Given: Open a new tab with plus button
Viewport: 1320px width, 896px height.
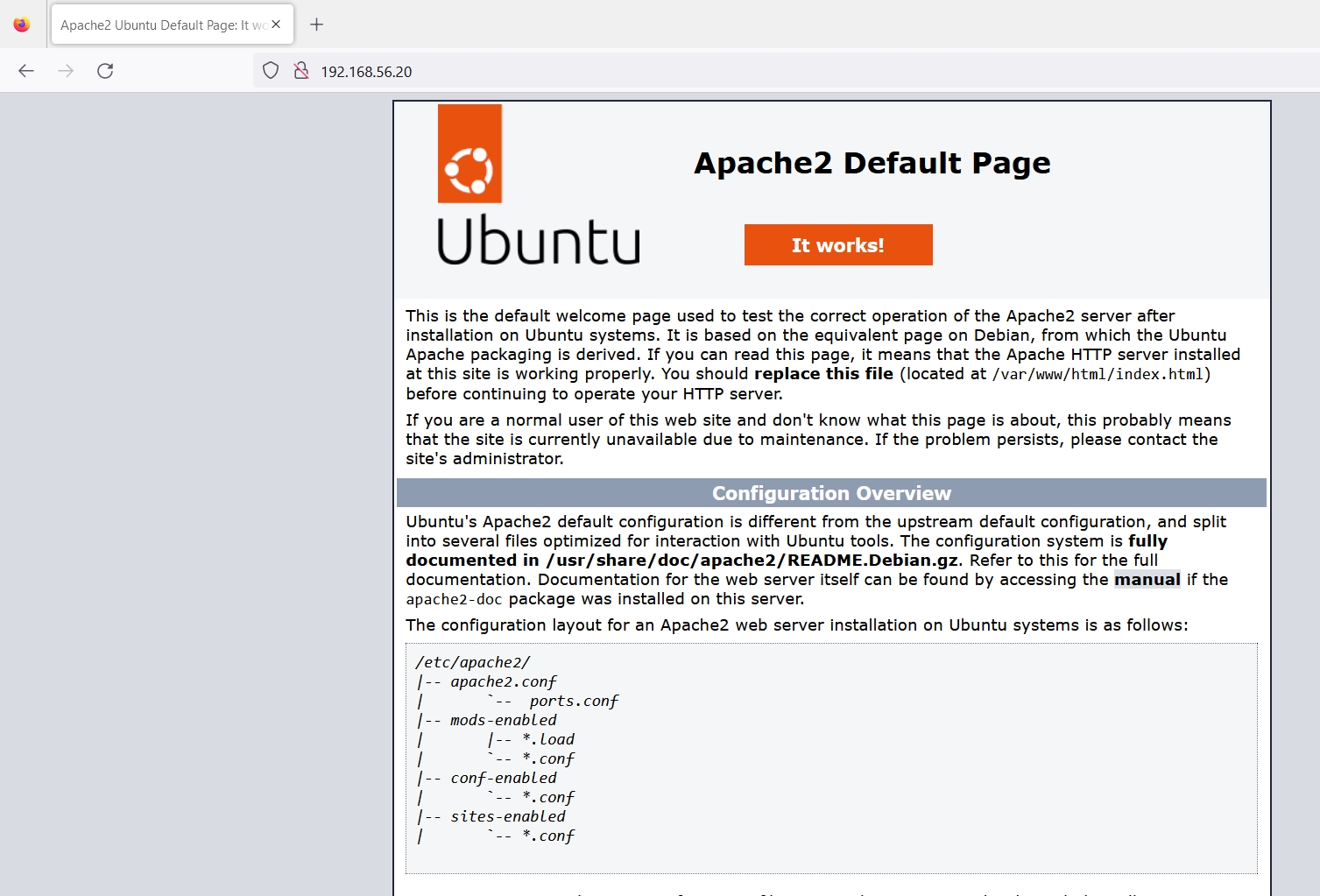Looking at the screenshot, I should 317,25.
